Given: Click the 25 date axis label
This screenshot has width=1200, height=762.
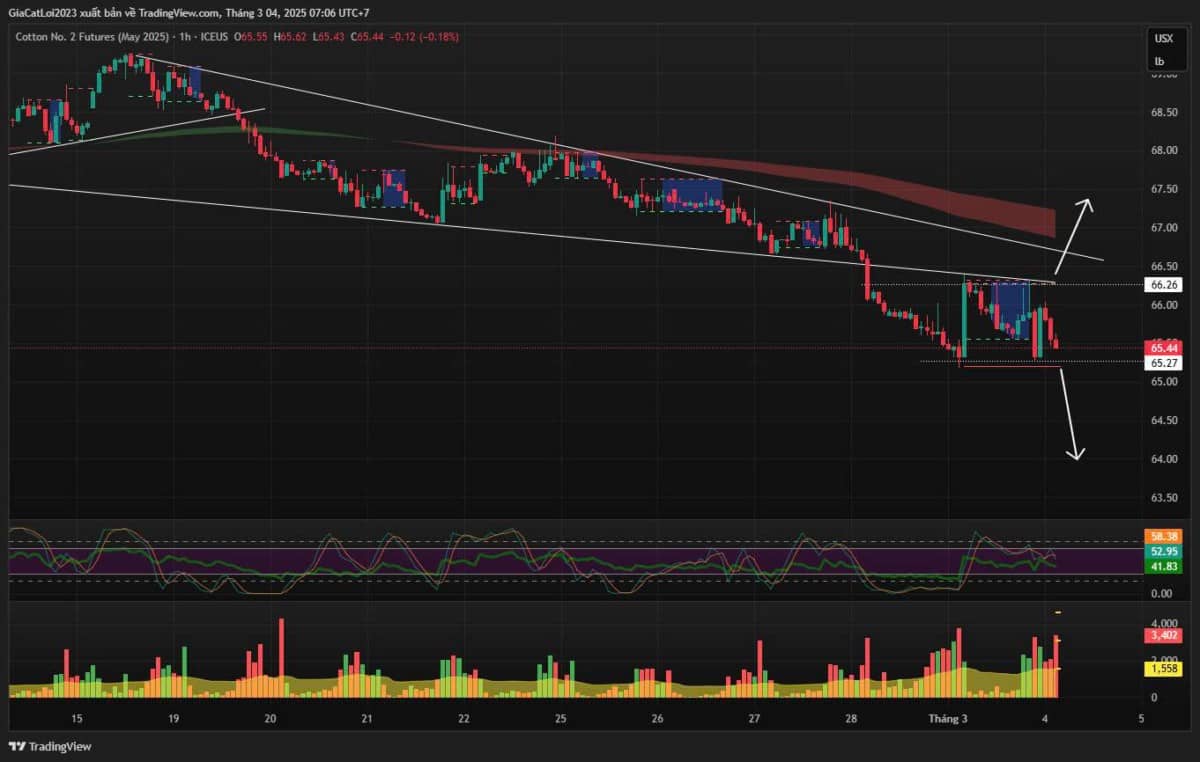Looking at the screenshot, I should point(560,718).
